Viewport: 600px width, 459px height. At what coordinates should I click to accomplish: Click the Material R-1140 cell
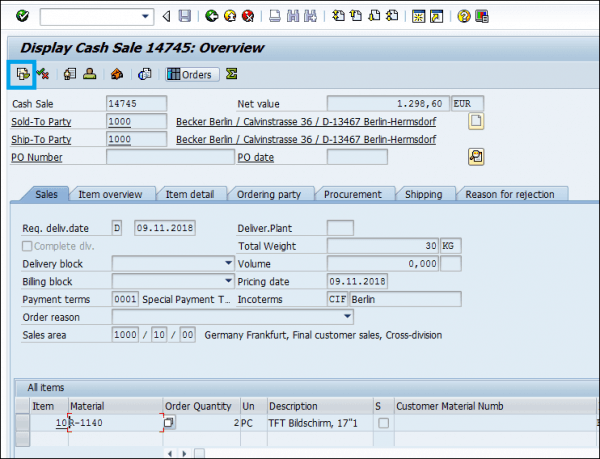(x=116, y=423)
